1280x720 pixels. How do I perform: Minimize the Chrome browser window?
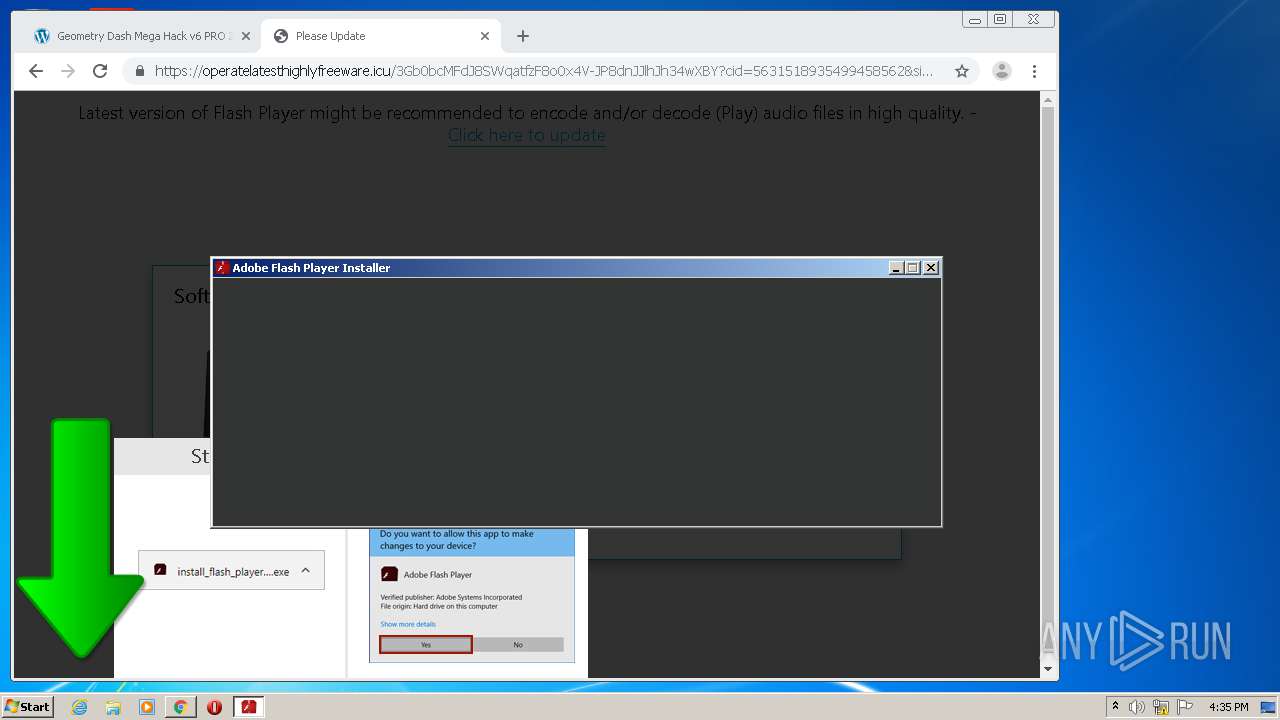click(975, 19)
